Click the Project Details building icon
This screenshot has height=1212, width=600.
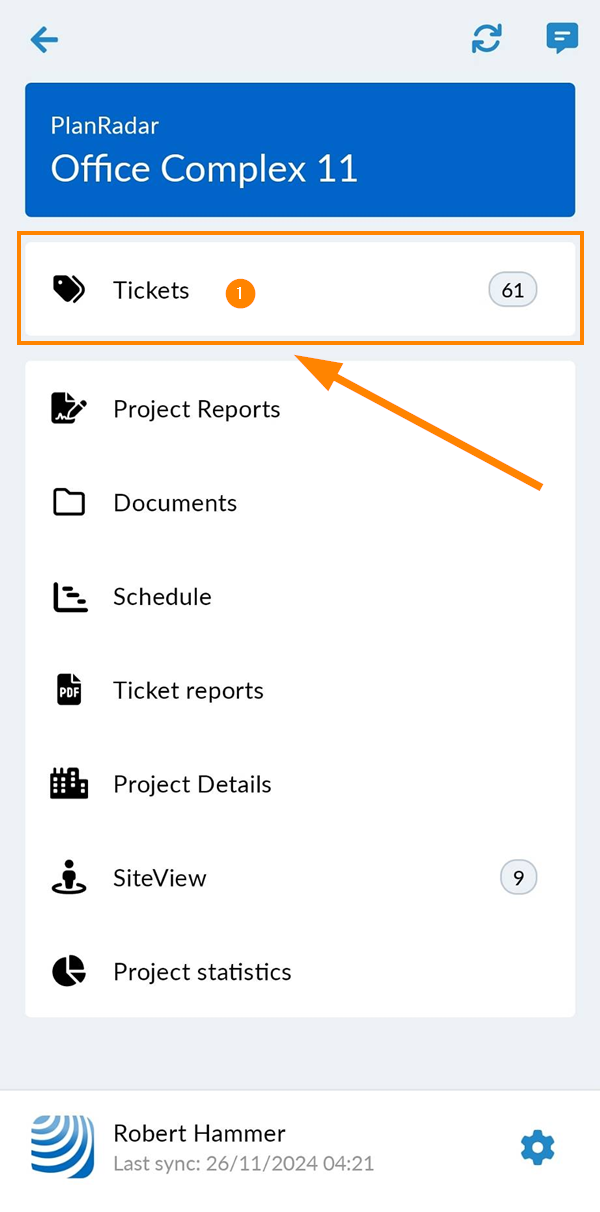tap(69, 783)
